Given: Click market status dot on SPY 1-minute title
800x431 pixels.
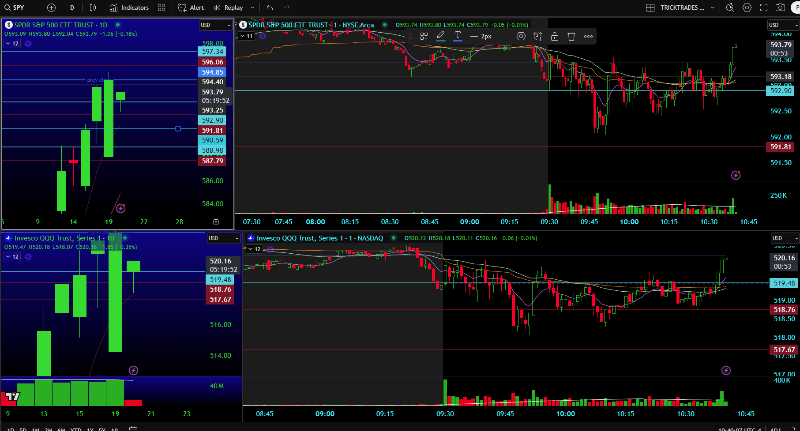Looking at the screenshot, I should 385,24.
